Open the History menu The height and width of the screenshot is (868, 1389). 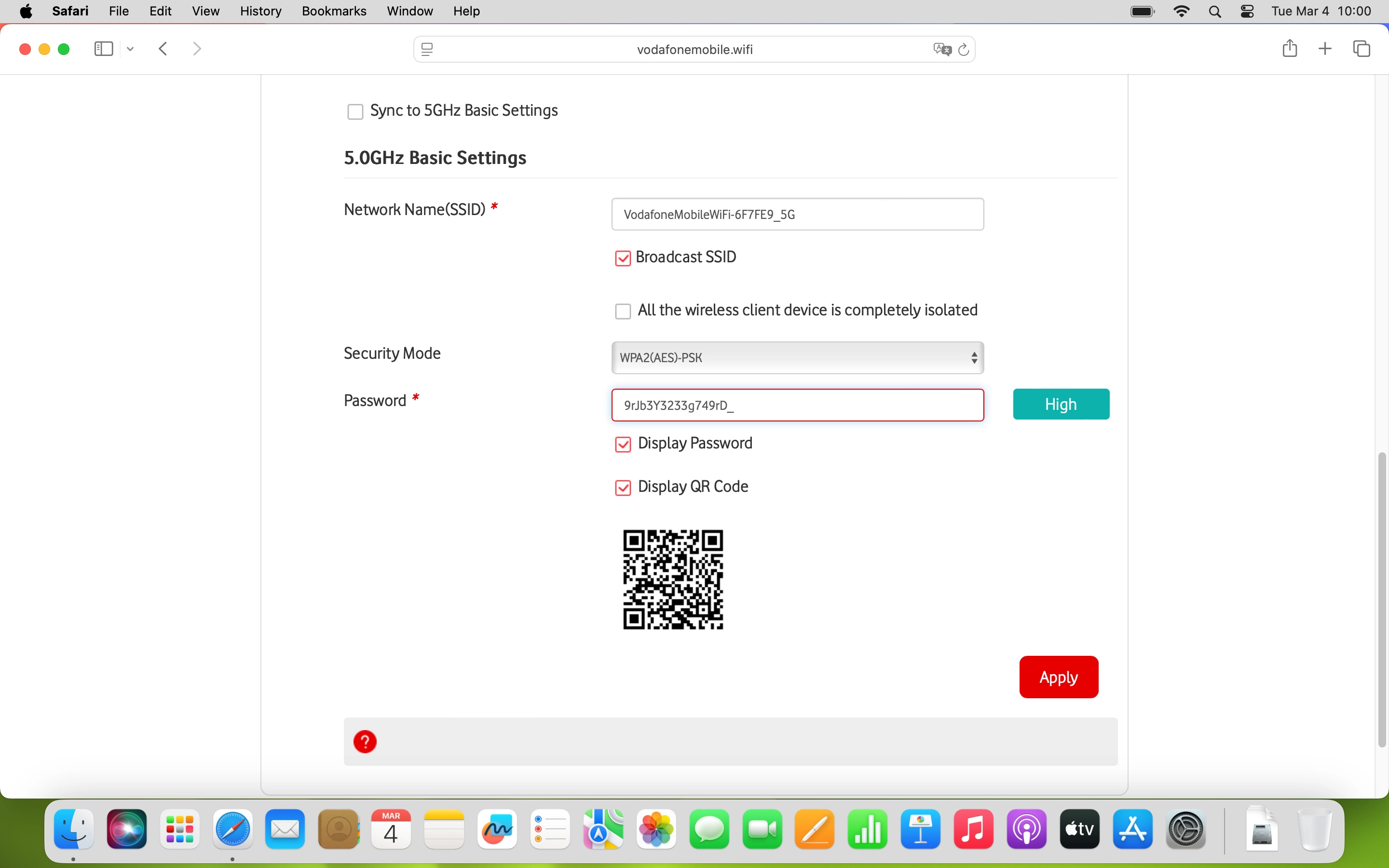pyautogui.click(x=260, y=11)
